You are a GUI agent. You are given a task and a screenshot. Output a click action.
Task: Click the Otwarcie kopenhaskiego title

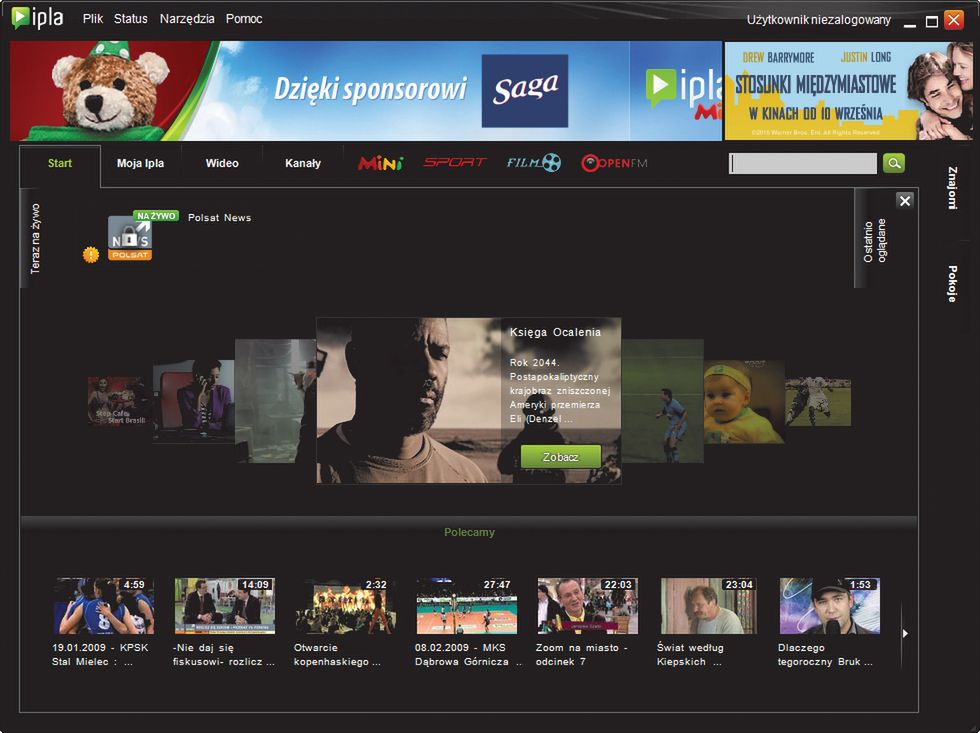click(x=337, y=655)
